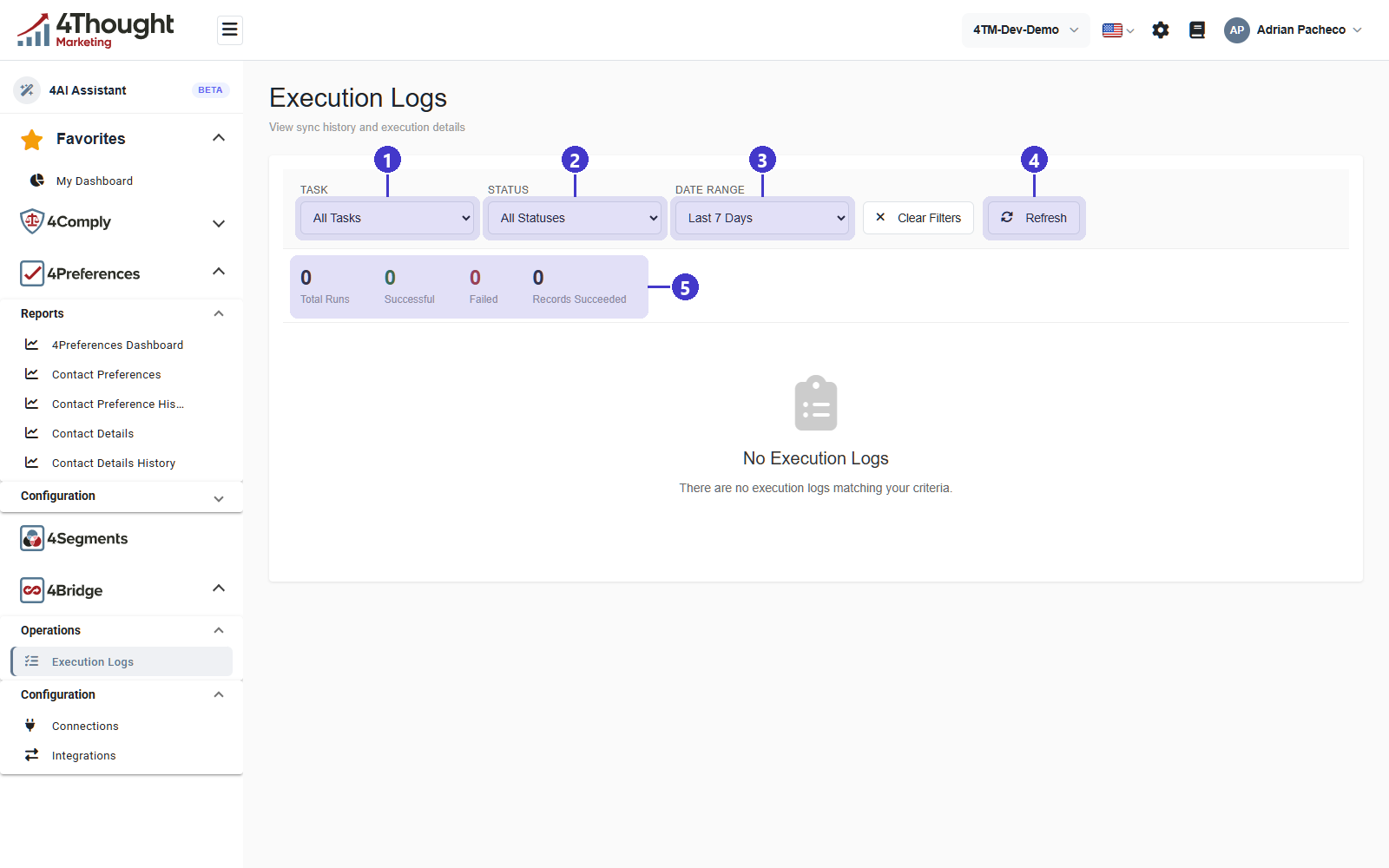Click chart icon next to Contact Details

32,433
